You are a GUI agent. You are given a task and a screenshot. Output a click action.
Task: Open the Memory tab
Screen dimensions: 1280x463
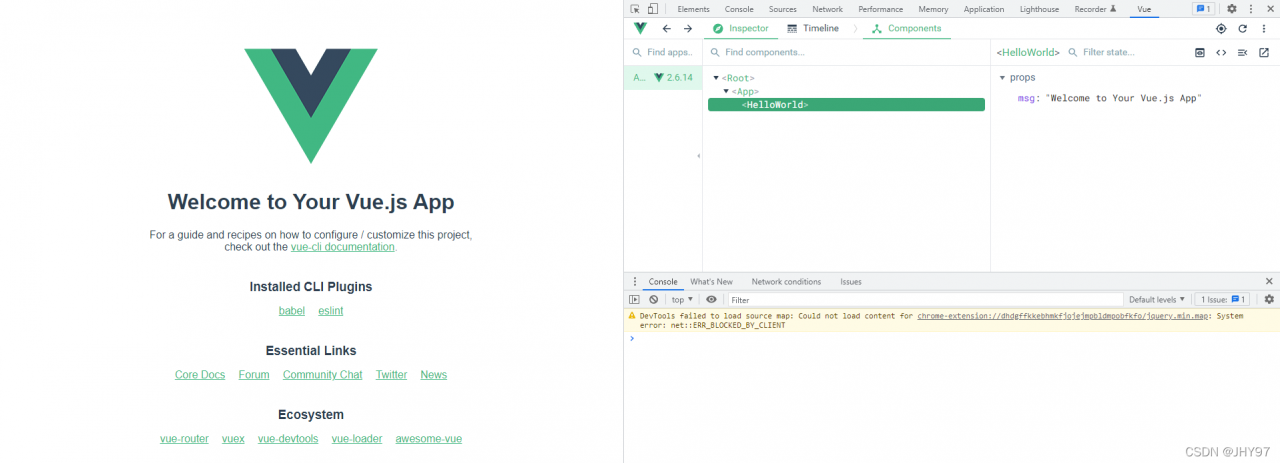[933, 9]
